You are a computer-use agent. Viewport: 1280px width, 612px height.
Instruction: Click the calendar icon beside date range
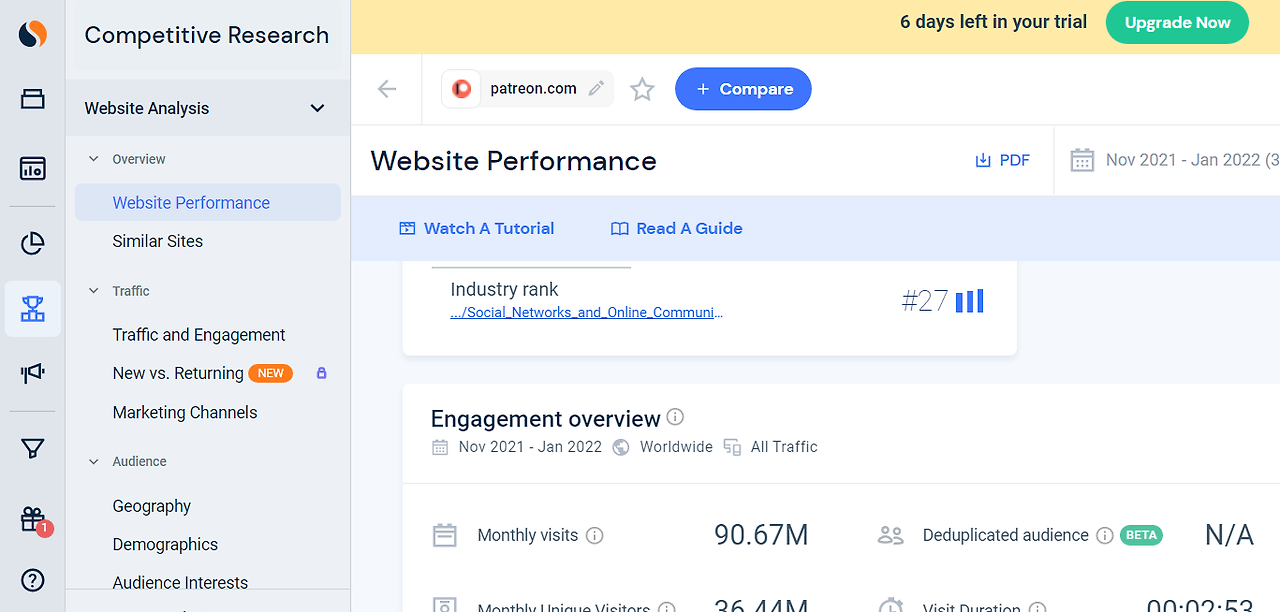tap(1081, 160)
